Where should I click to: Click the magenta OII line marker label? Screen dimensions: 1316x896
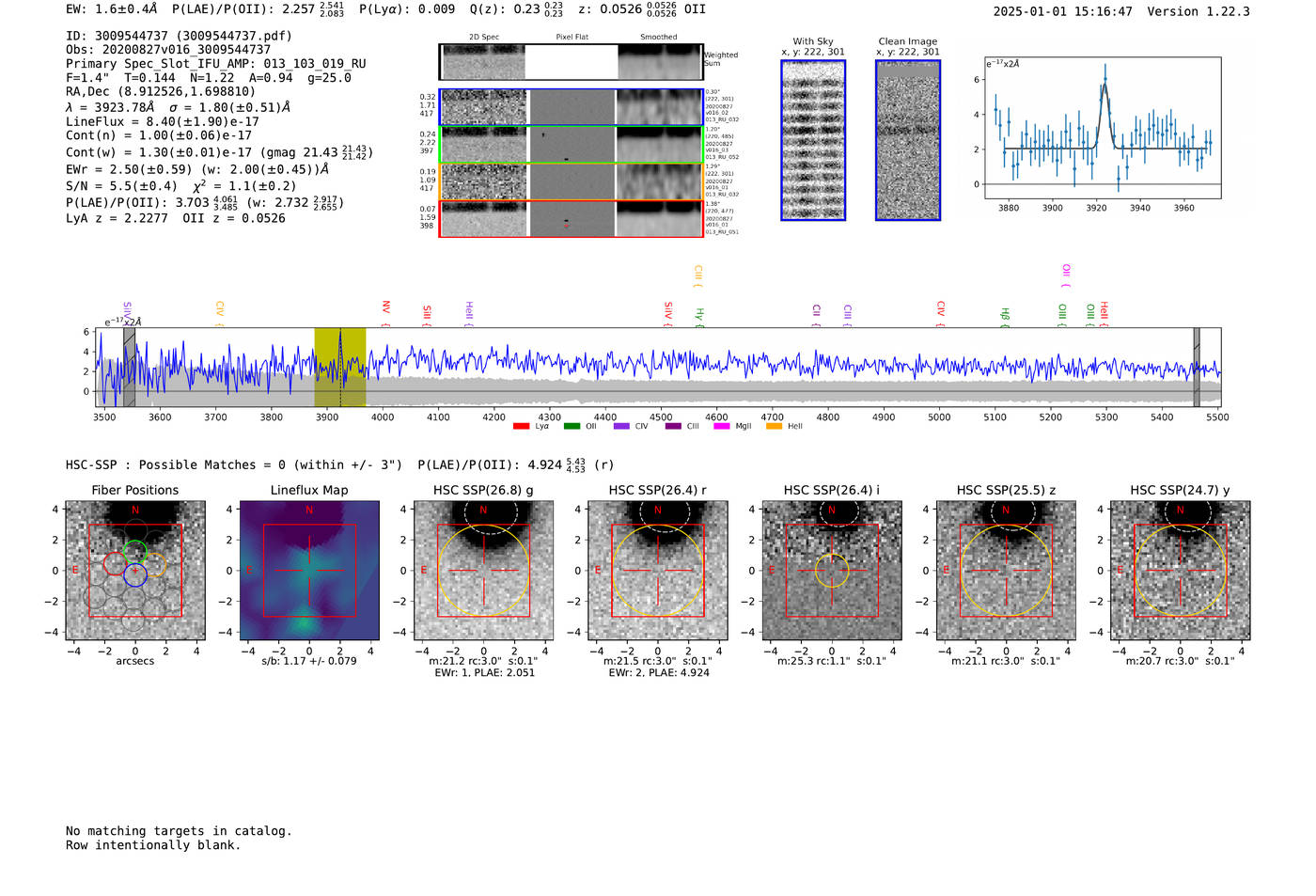[1066, 275]
